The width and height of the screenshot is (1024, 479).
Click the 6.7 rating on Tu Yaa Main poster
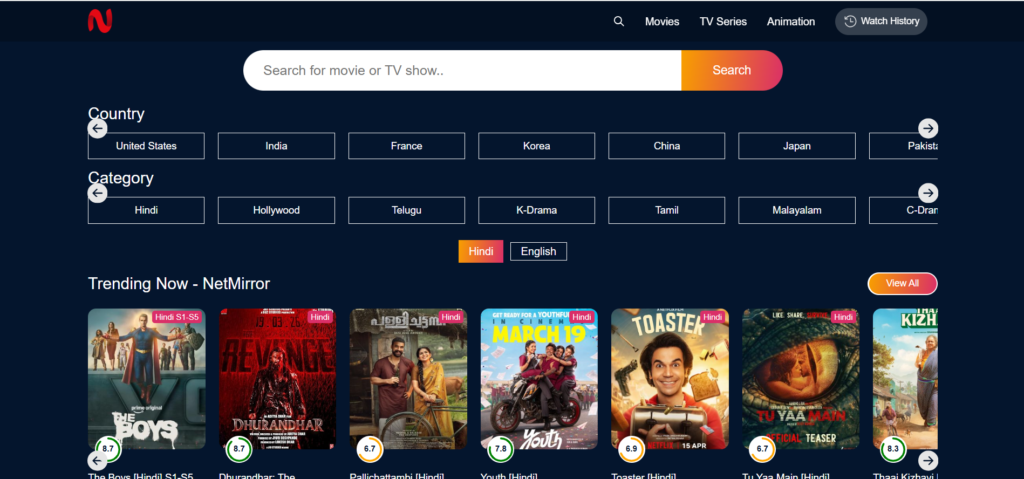tap(762, 449)
